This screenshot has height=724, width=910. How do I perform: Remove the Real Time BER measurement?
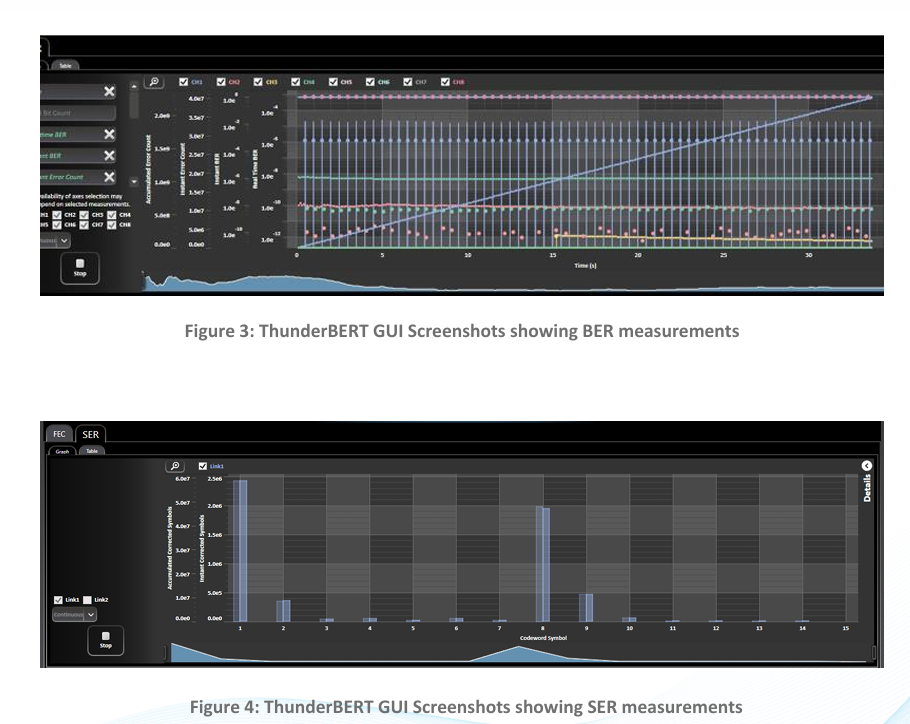(109, 134)
